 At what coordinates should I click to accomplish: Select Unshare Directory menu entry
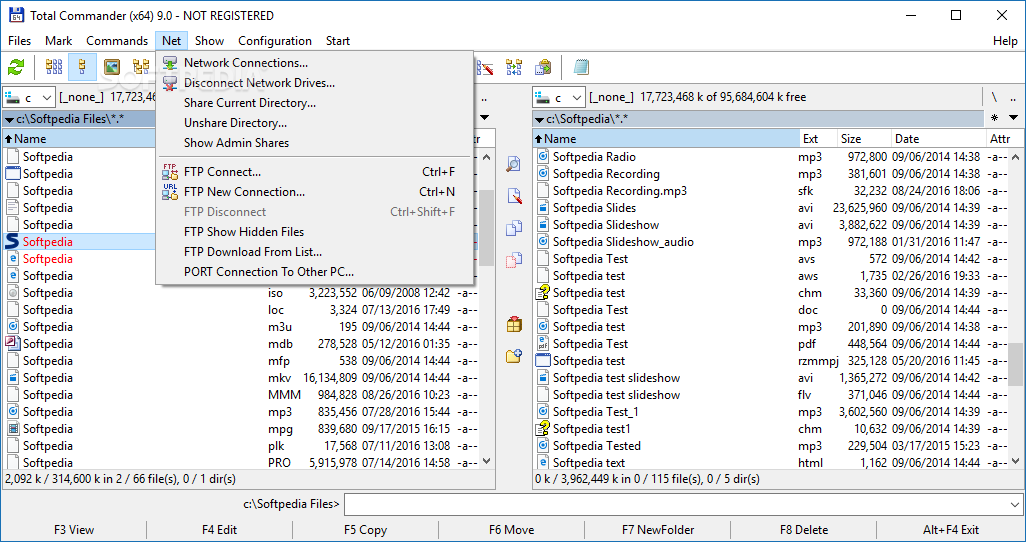(236, 123)
